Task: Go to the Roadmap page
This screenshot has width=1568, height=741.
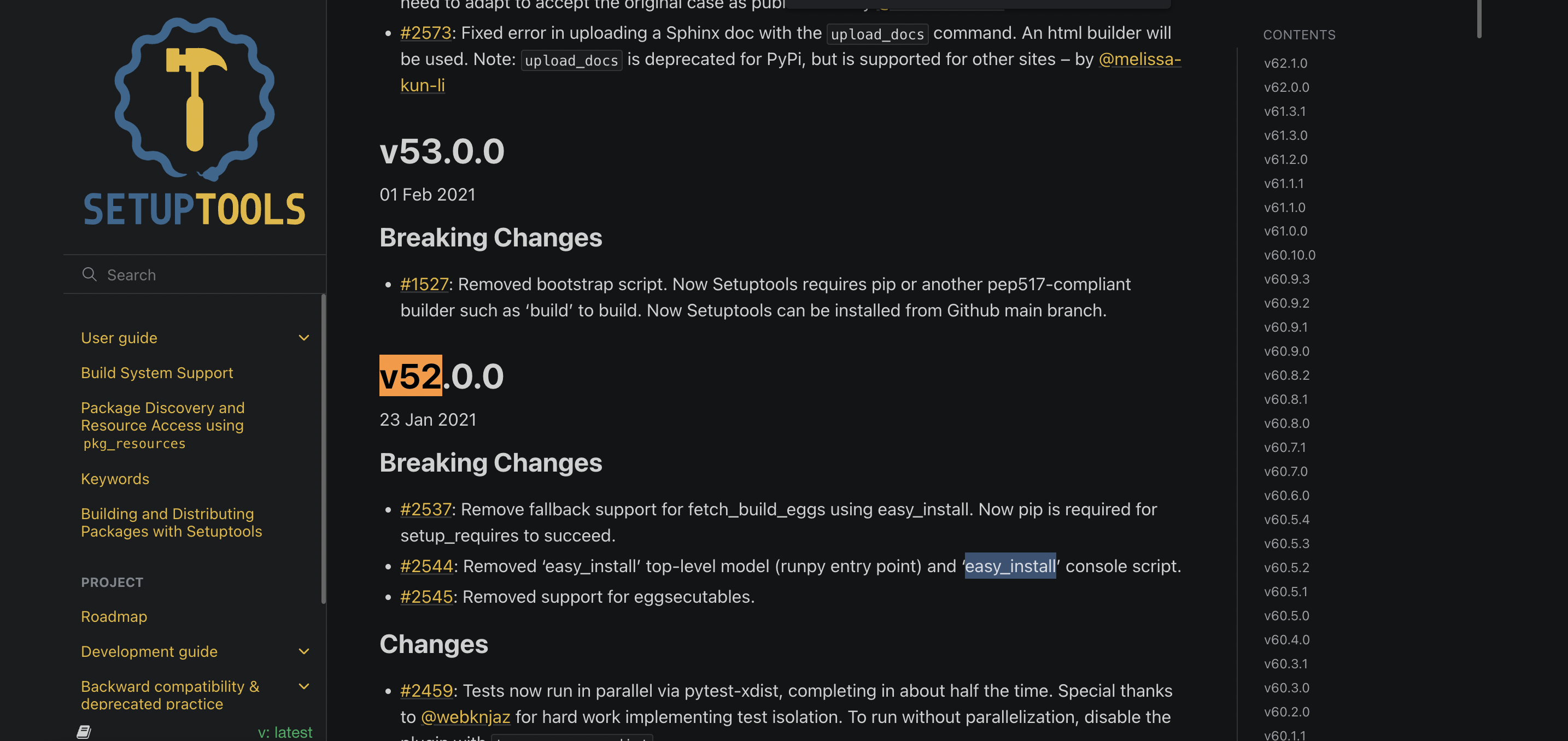Action: coord(114,616)
